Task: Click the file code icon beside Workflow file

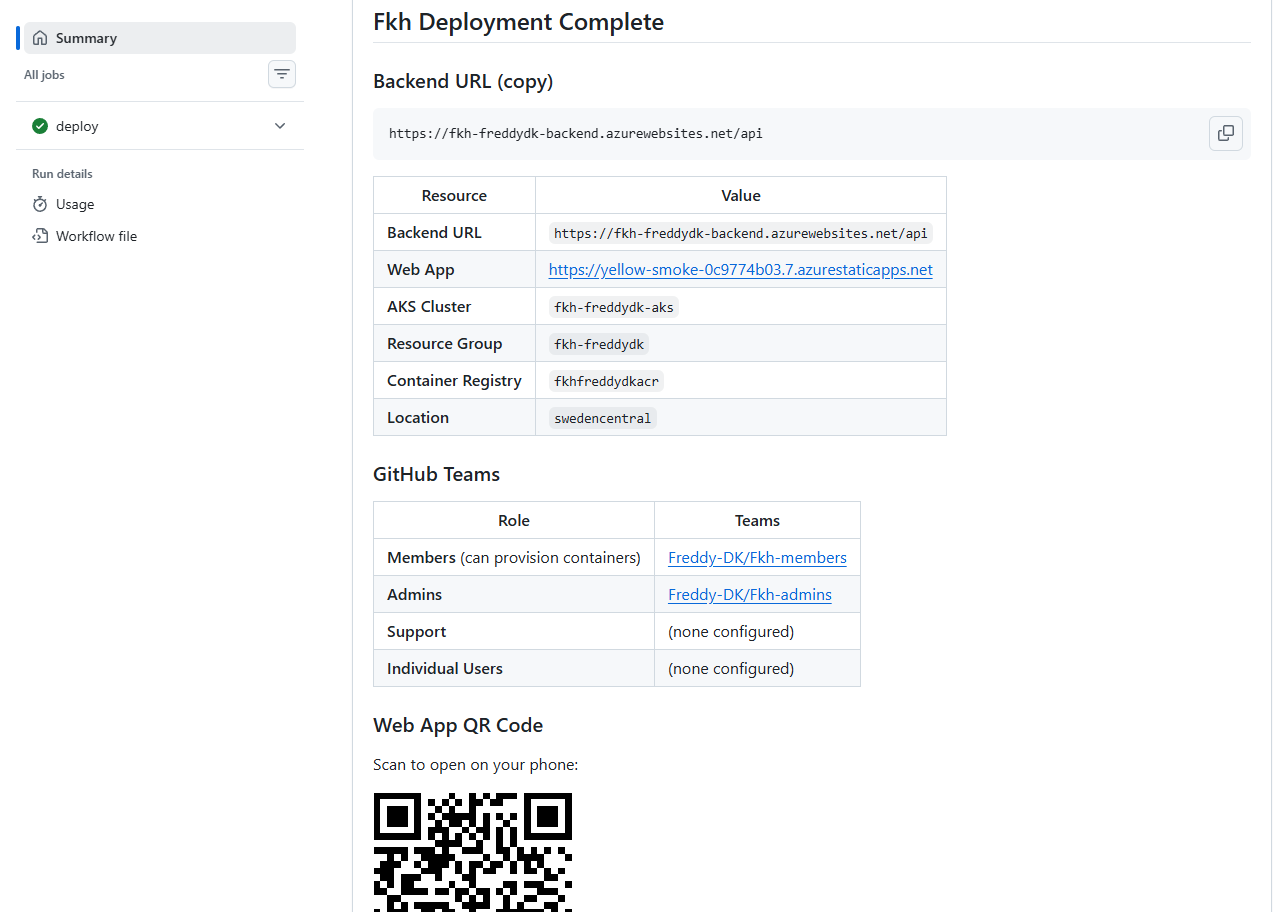Action: coord(40,236)
